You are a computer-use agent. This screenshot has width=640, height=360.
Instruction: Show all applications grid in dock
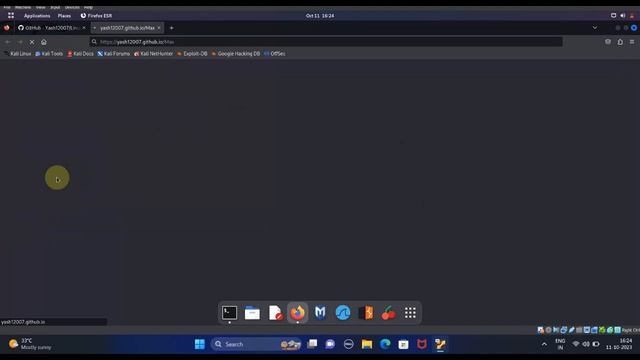pyautogui.click(x=410, y=313)
